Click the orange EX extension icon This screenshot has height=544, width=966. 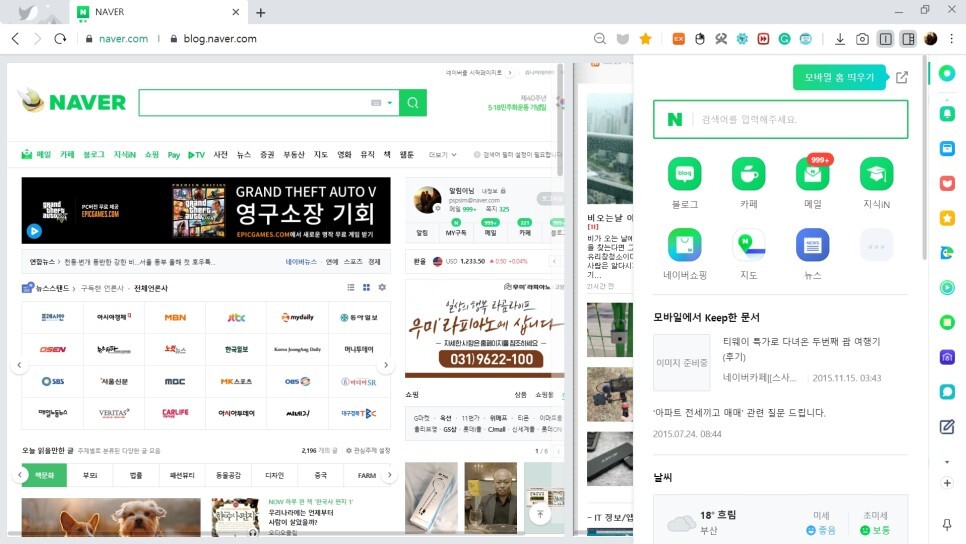click(x=678, y=39)
